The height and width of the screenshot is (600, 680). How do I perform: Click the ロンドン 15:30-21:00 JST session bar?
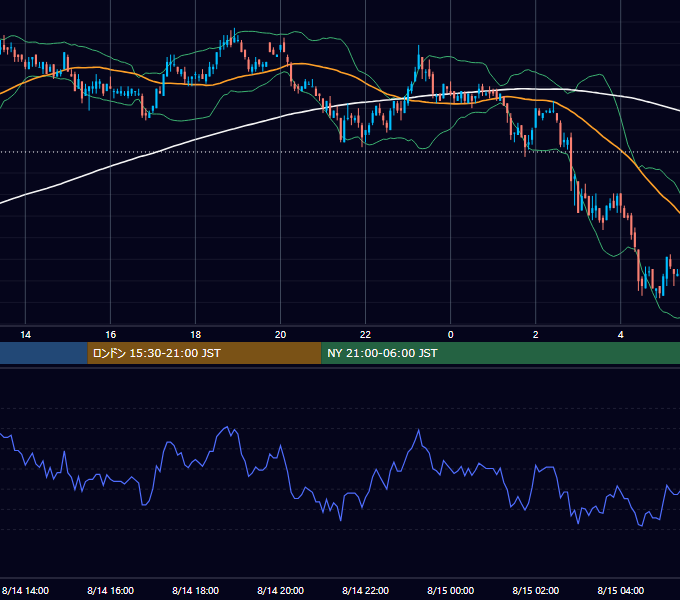pos(204,353)
